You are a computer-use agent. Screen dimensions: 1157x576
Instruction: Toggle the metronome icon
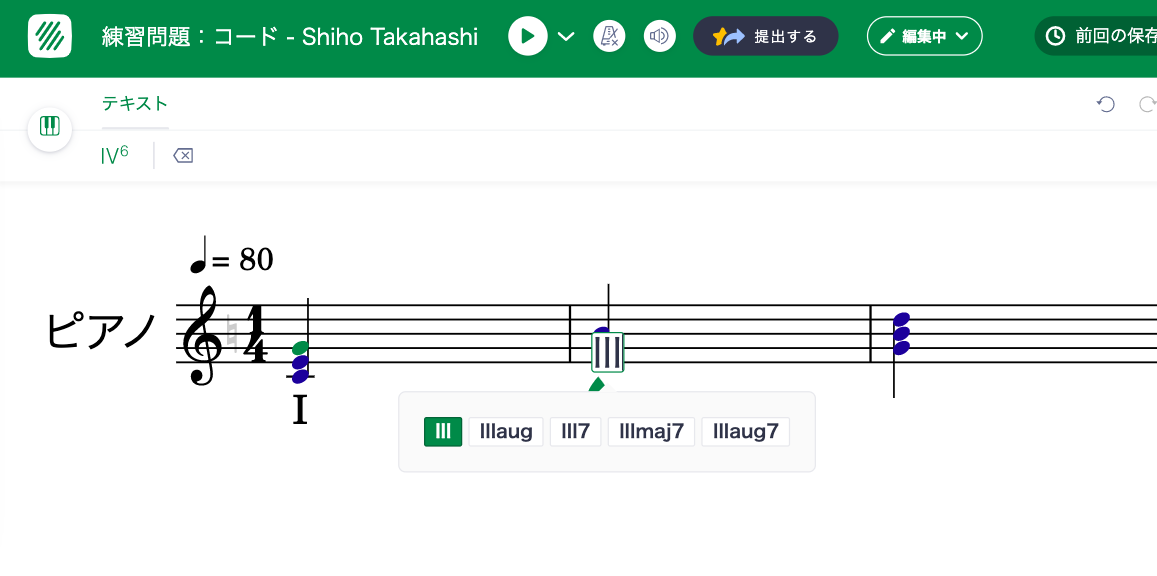pyautogui.click(x=609, y=37)
